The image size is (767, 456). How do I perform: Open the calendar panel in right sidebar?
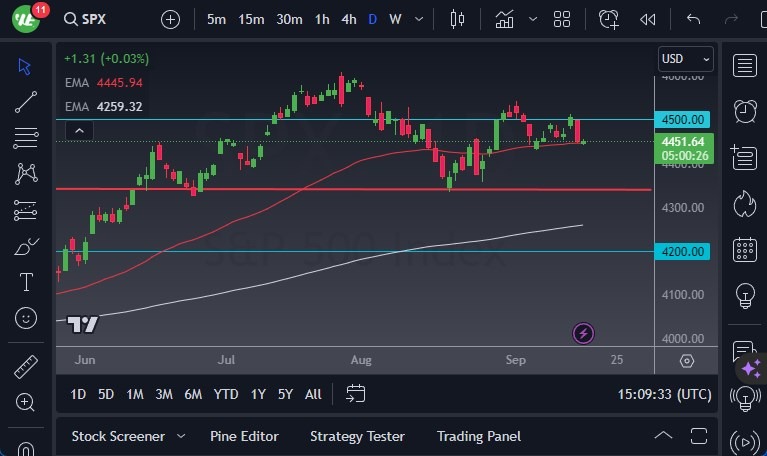point(744,250)
